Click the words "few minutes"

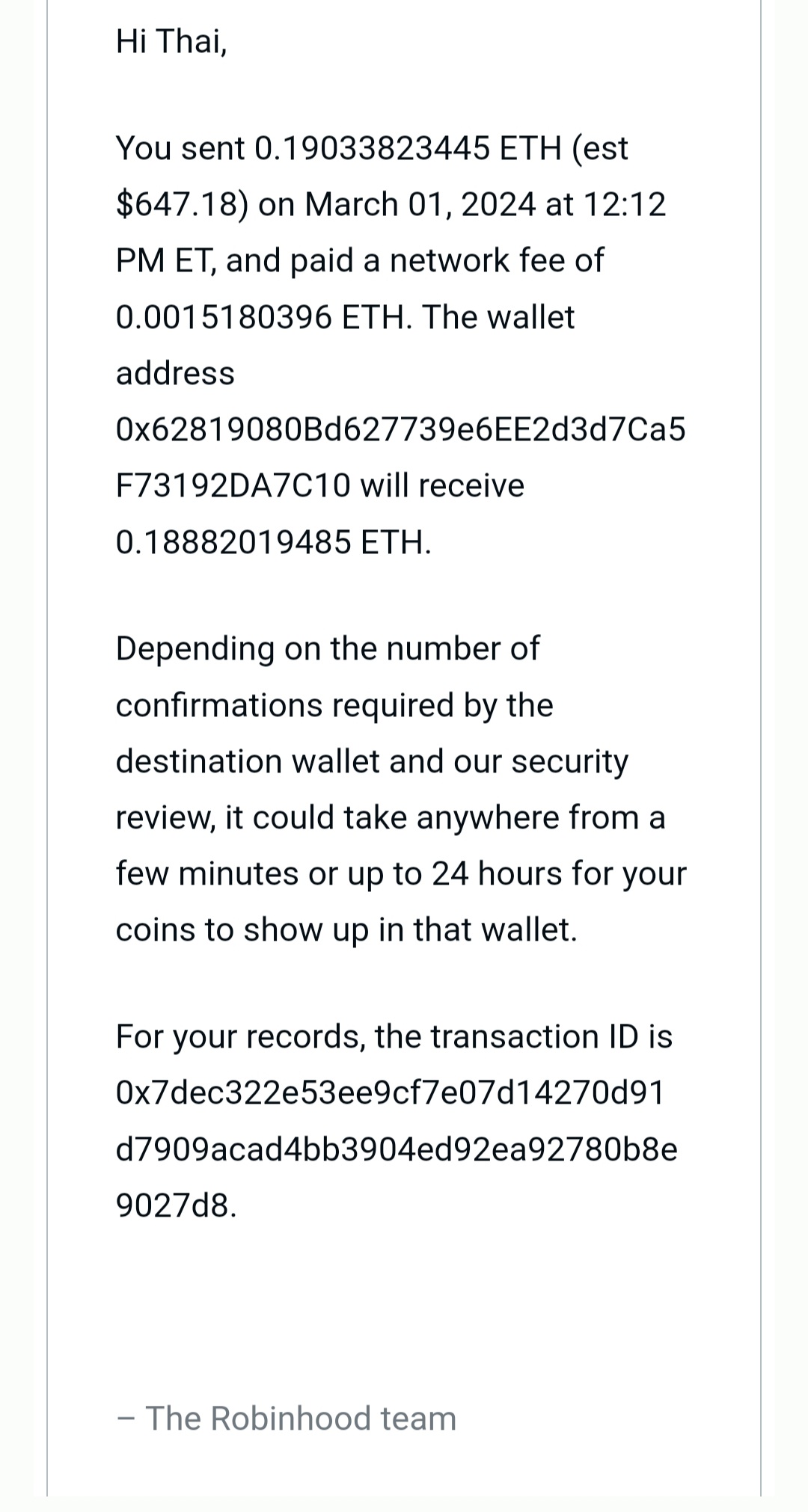point(206,873)
